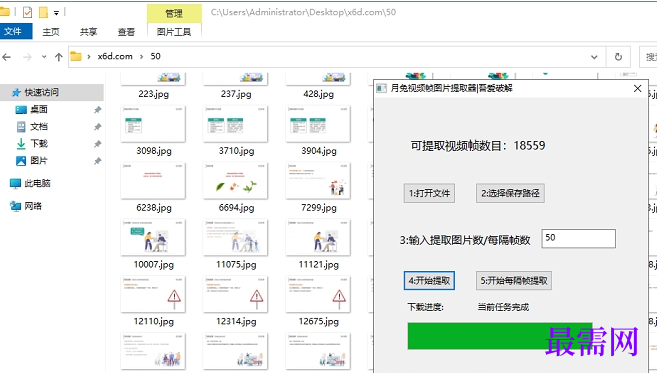657x373 pixels.
Task: Switch to the 查看 ribbon tab
Action: point(126,32)
